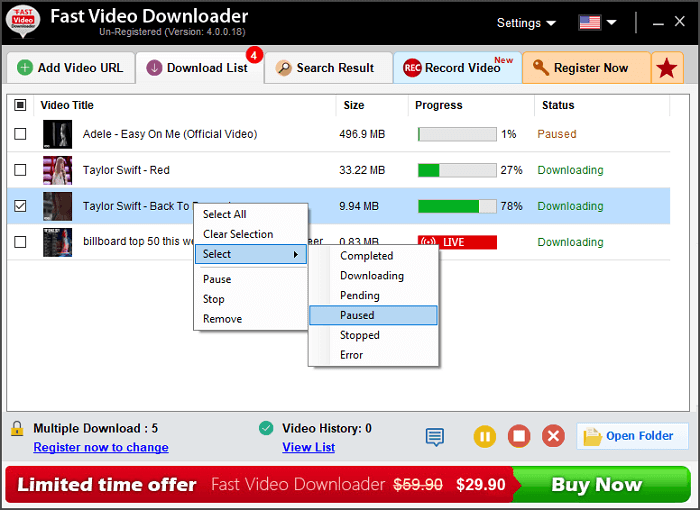The image size is (700, 510).
Task: Click the Fast Video Downloader logo icon
Action: (23, 21)
